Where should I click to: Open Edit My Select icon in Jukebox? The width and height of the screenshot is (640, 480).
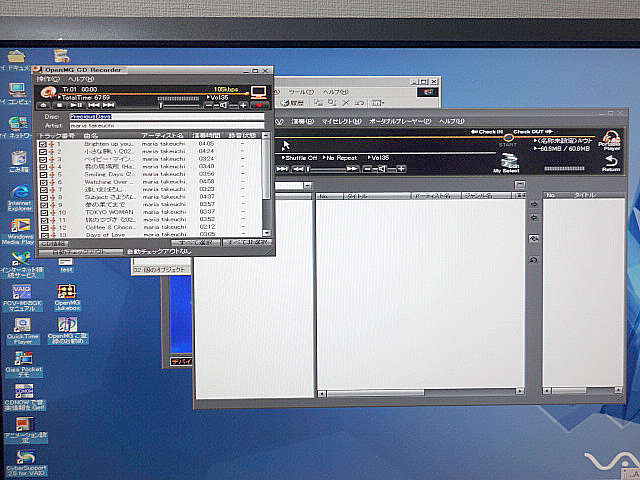coord(507,163)
